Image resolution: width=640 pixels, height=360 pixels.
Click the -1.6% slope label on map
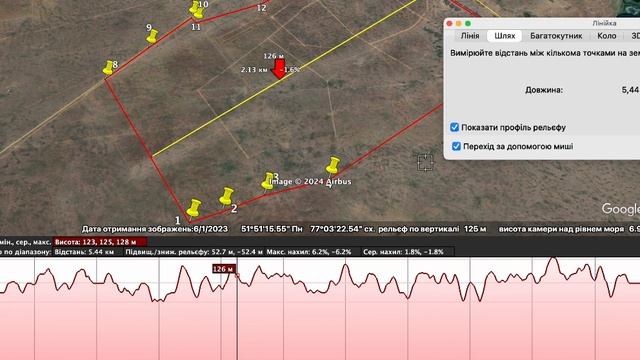[291, 70]
